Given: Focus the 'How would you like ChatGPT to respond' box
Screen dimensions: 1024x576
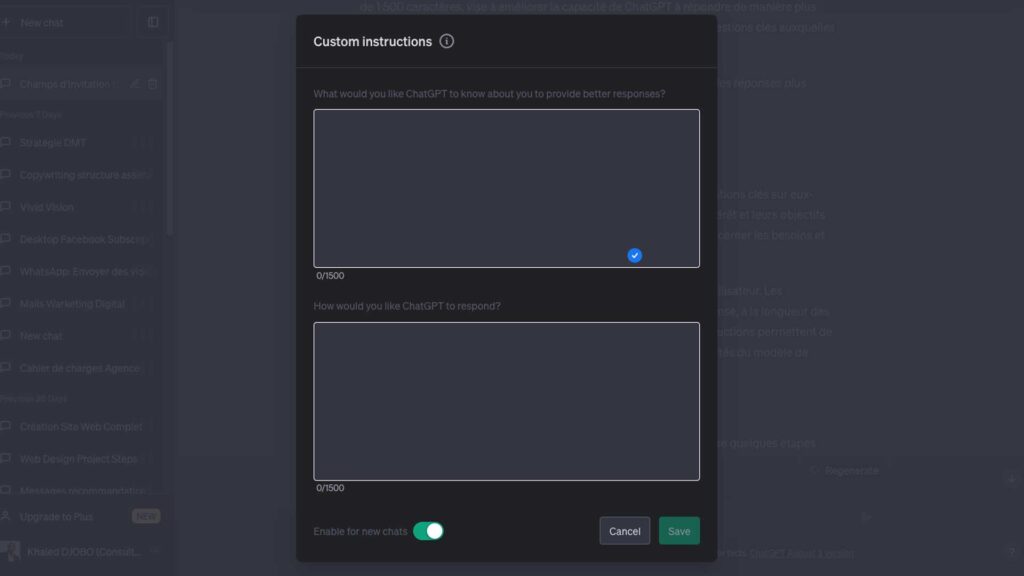Looking at the screenshot, I should point(506,401).
